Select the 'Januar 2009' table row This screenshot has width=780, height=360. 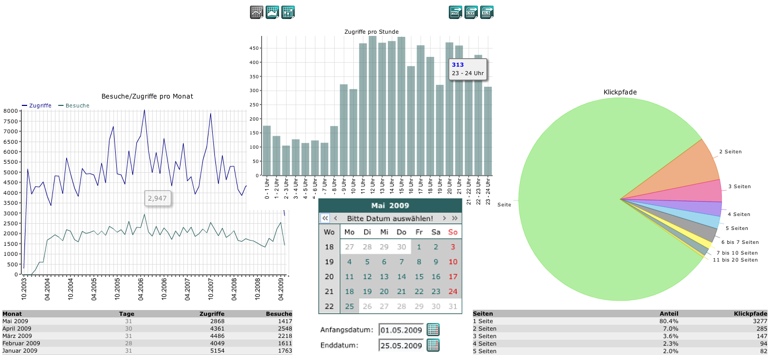point(147,351)
